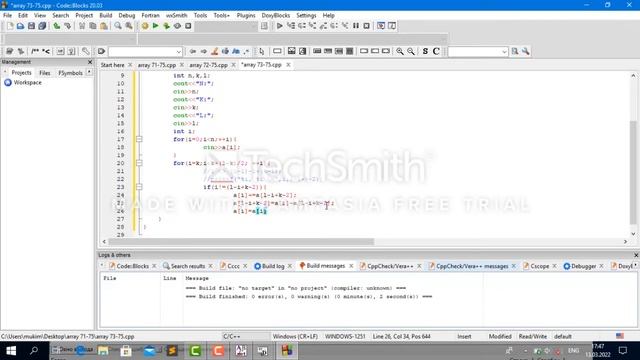Click the bold C toolbar icon
640x360 pixels.
[436, 51]
